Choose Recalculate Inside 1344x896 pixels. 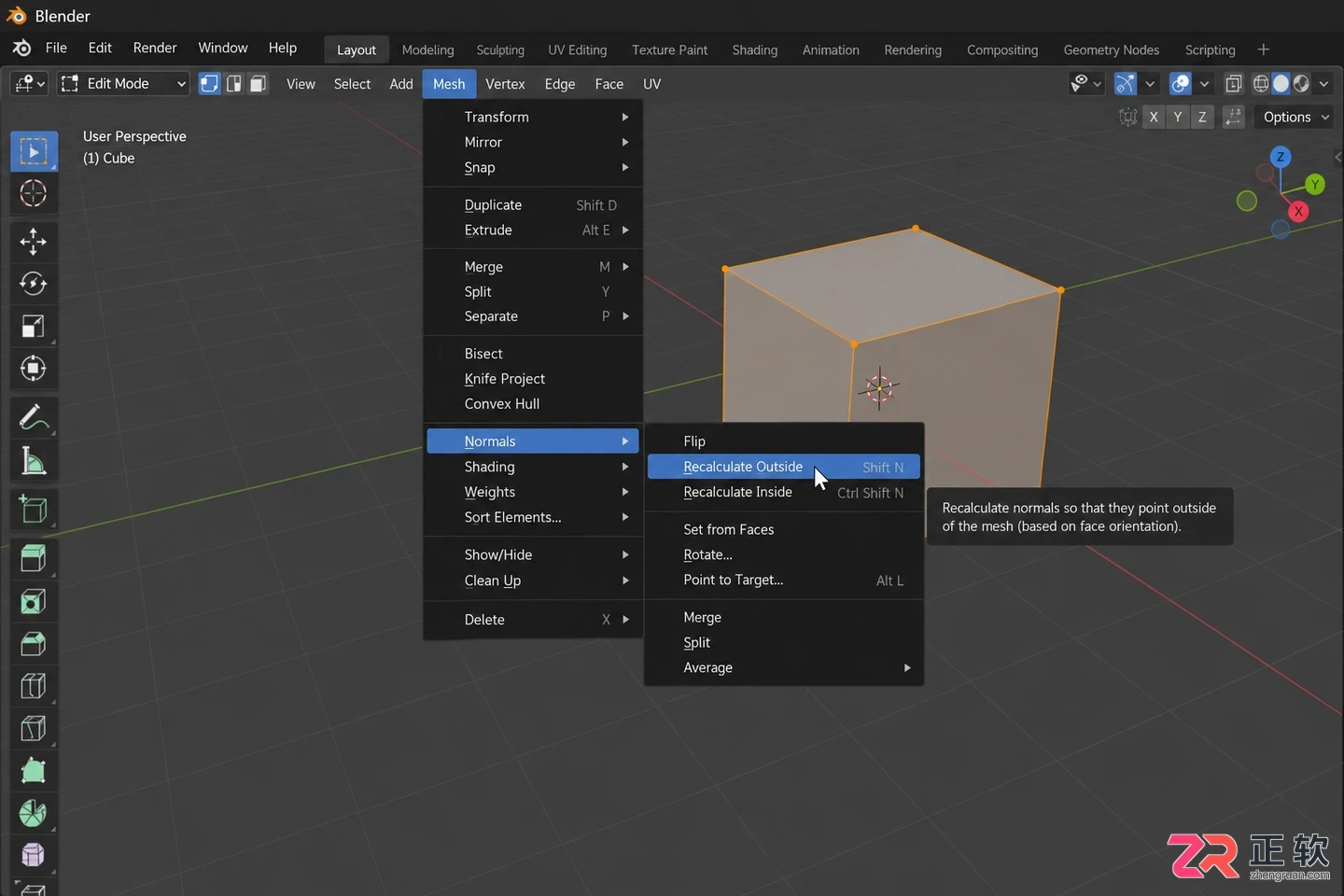click(x=784, y=492)
